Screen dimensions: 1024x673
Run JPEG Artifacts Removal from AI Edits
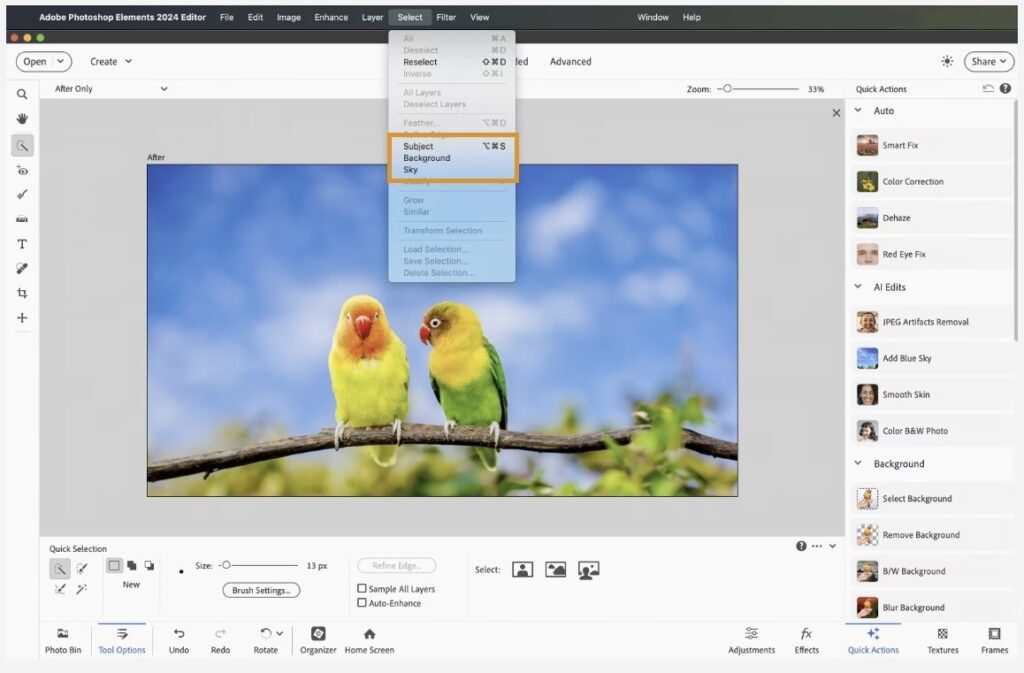pyautogui.click(x=915, y=321)
